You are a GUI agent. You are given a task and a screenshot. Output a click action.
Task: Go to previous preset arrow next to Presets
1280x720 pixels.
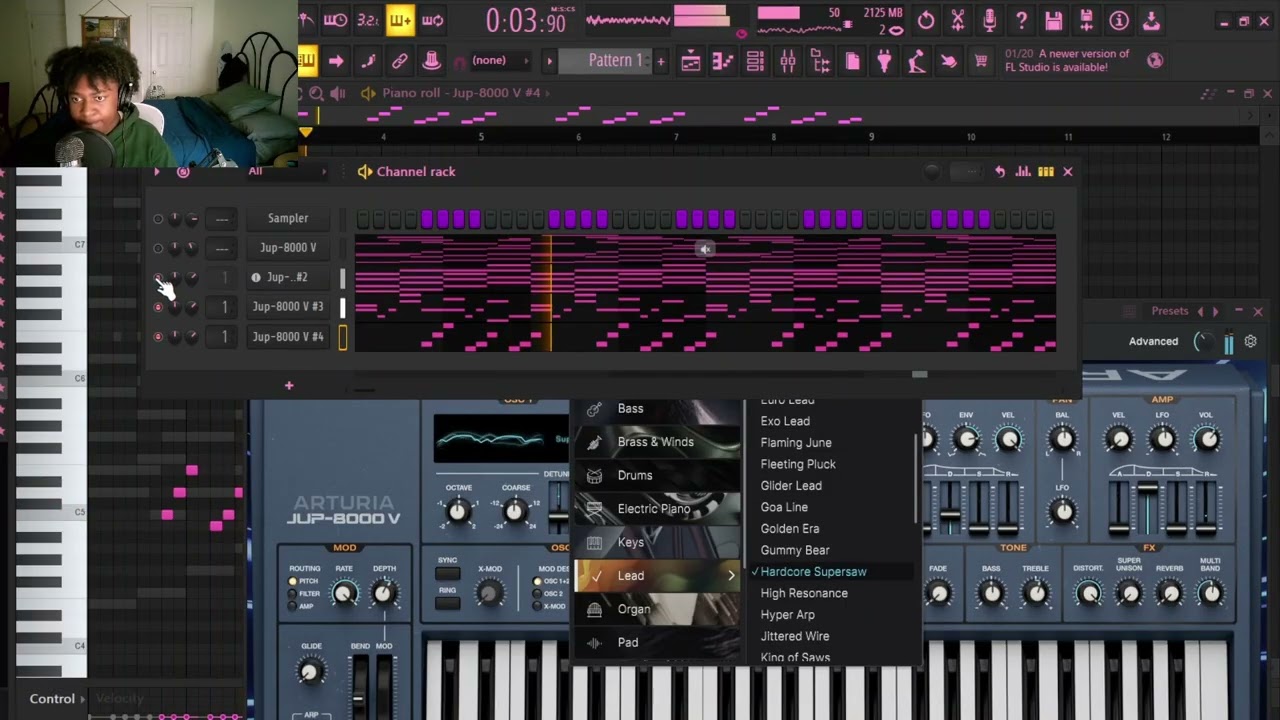pyautogui.click(x=1201, y=312)
